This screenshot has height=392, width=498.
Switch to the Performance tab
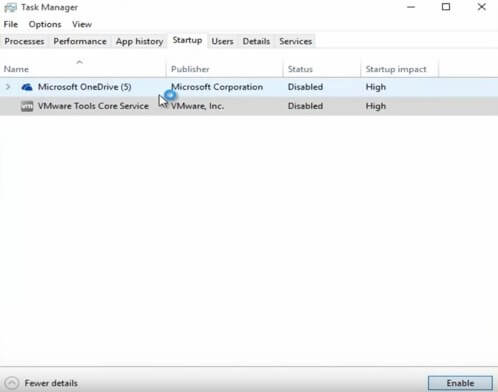coord(80,41)
